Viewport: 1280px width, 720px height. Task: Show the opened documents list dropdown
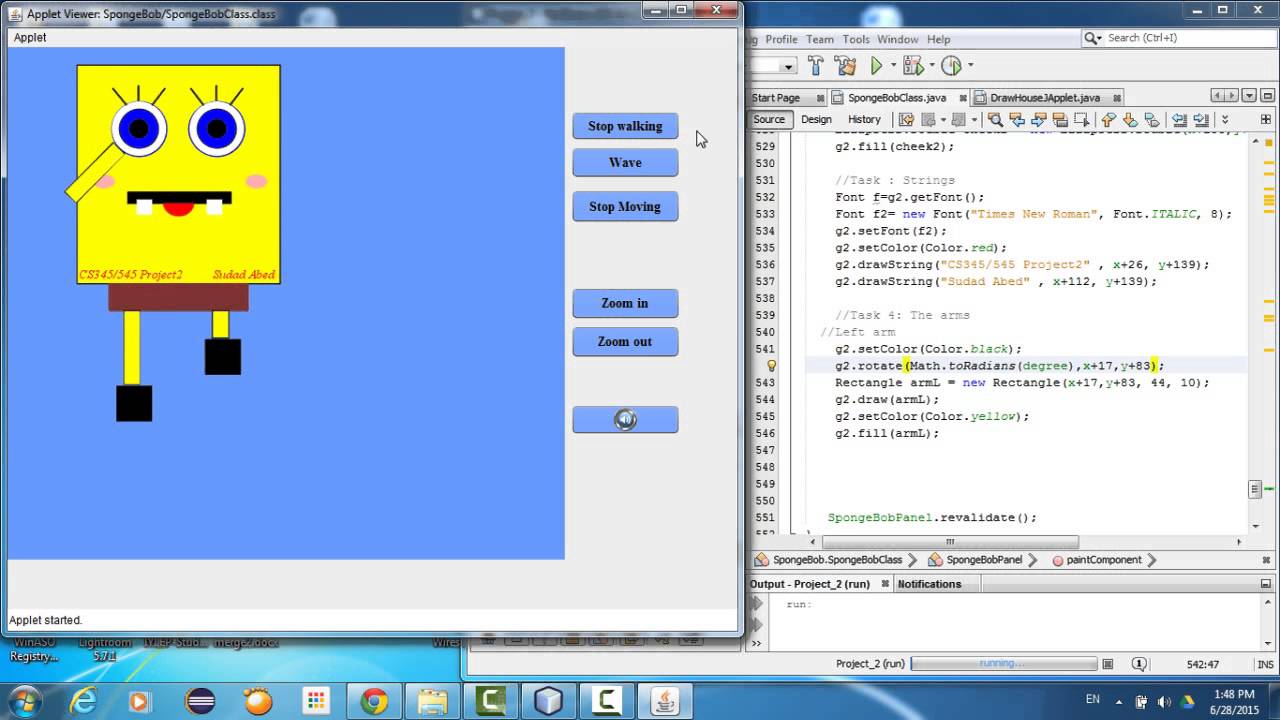1250,95
